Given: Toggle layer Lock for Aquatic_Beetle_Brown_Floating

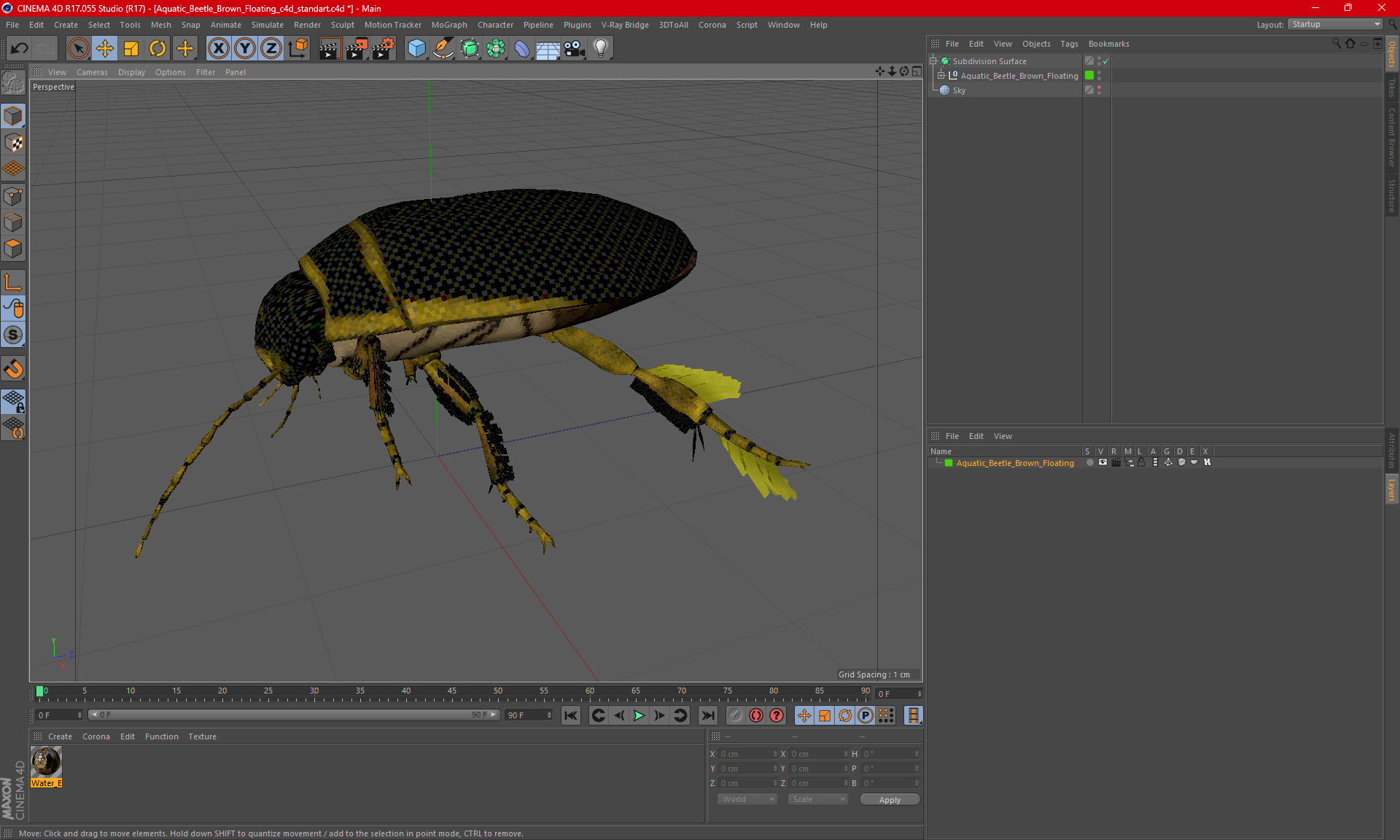Looking at the screenshot, I should click(1142, 462).
